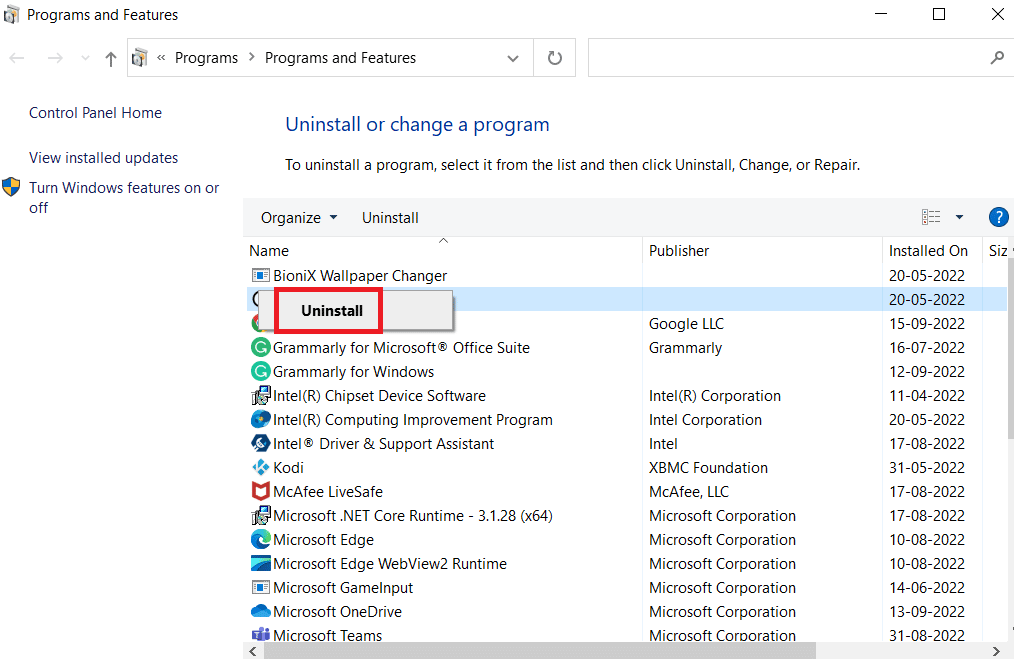Click the XBMC Foundation publisher cell

click(x=708, y=468)
